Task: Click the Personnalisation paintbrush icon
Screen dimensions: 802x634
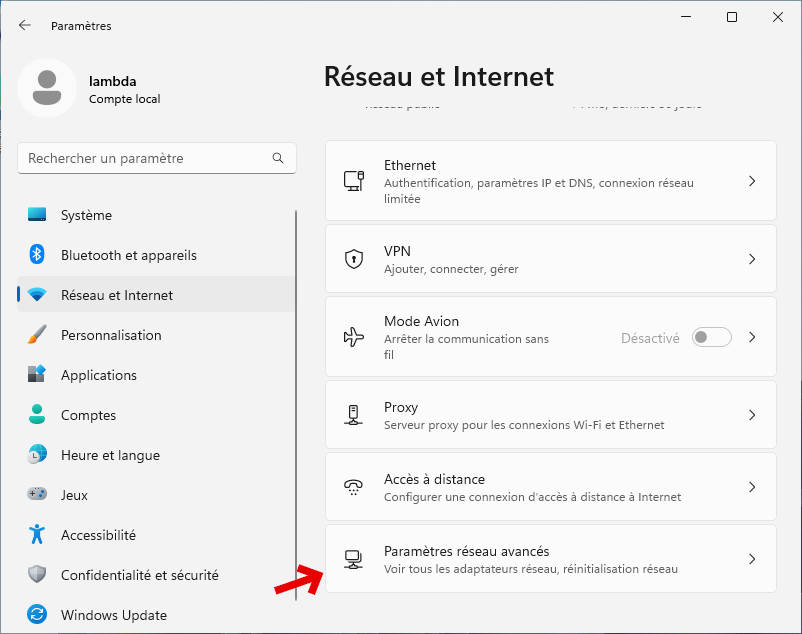Action: 37,335
